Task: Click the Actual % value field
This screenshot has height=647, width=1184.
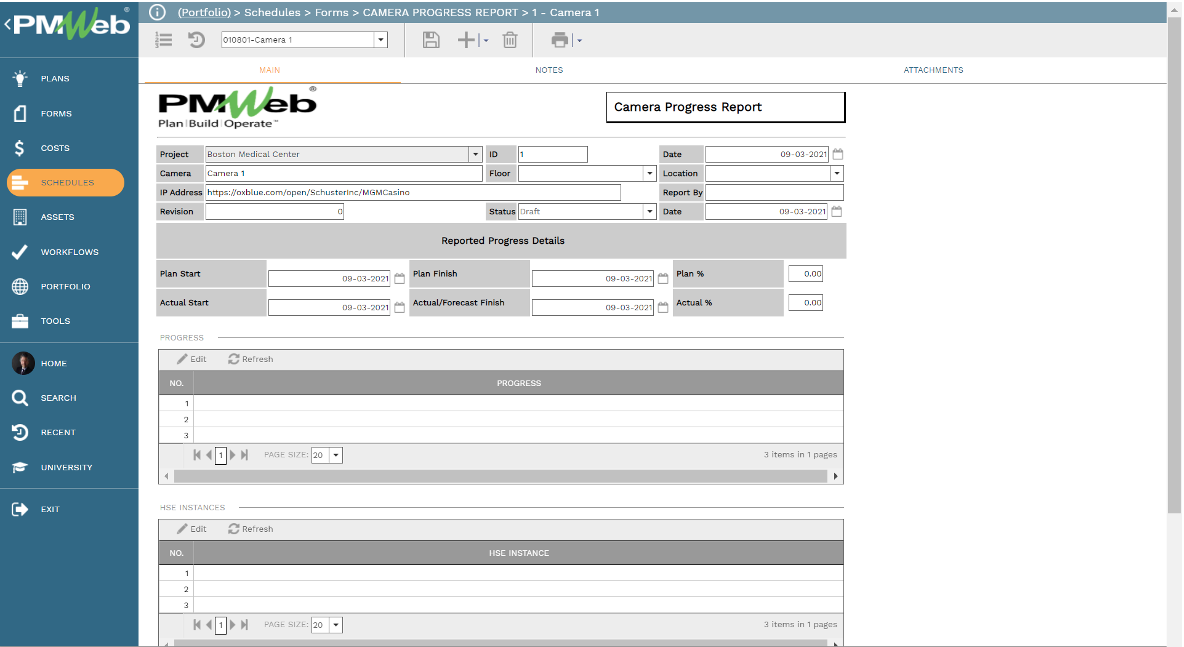Action: click(x=805, y=303)
